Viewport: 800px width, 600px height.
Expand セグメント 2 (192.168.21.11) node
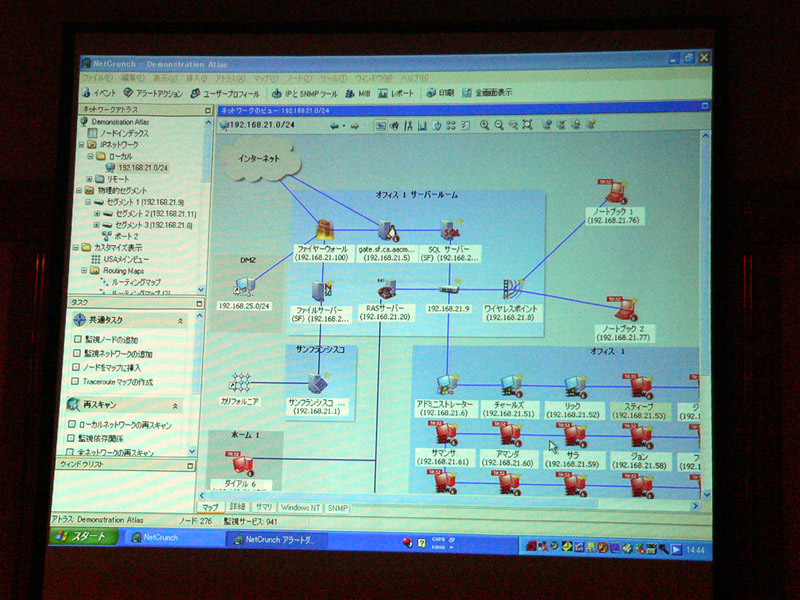coord(96,214)
